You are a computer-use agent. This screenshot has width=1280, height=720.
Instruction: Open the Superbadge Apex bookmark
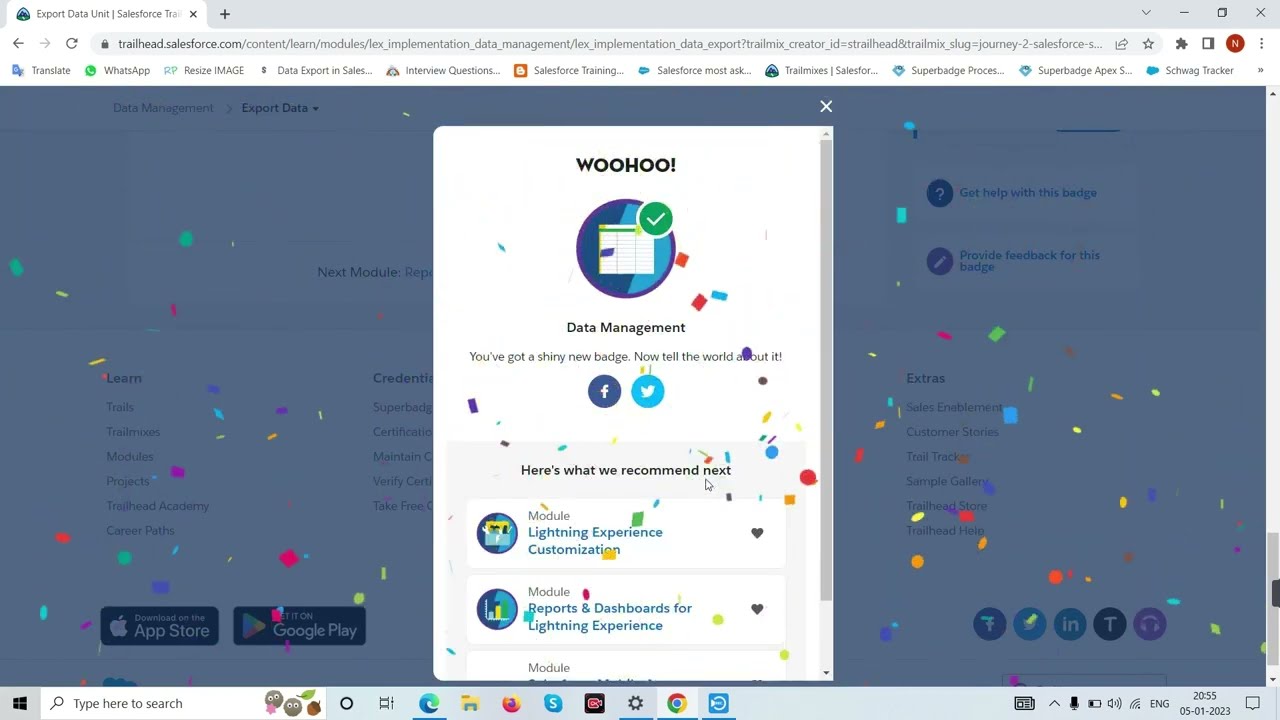[1075, 71]
